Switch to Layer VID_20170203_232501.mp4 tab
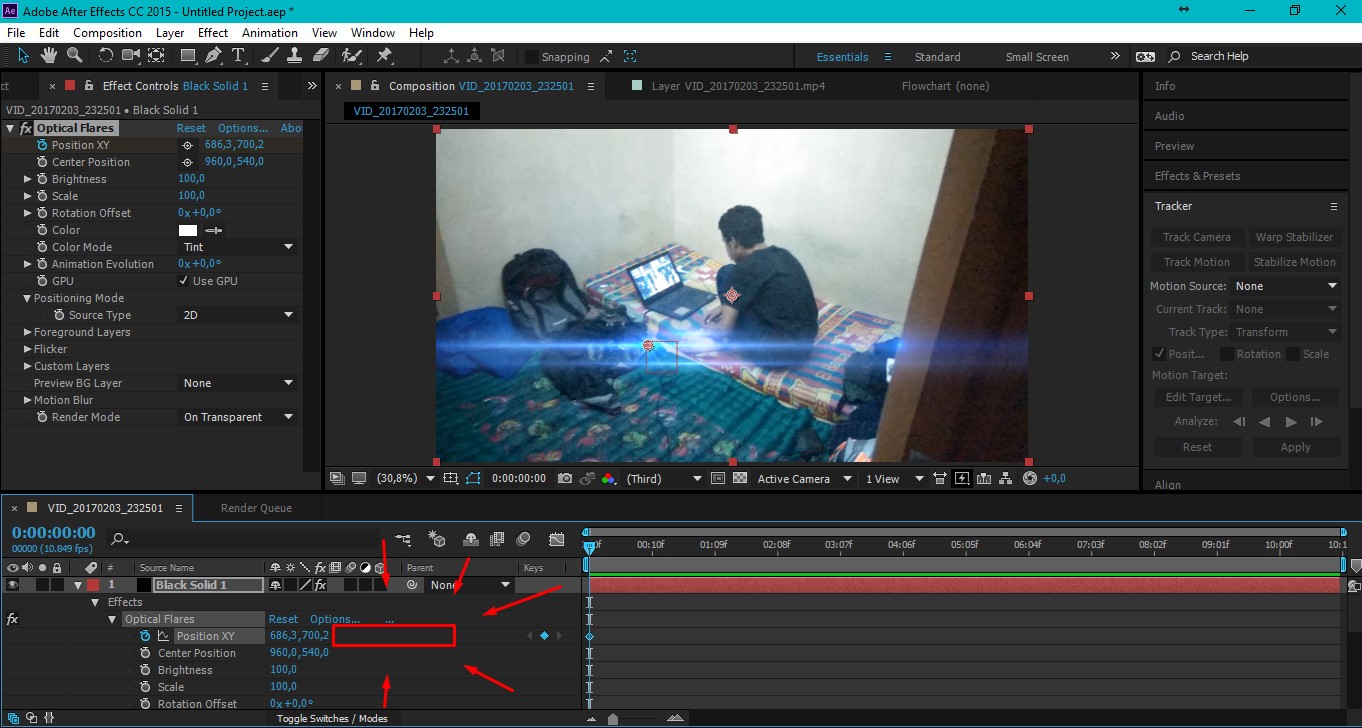The height and width of the screenshot is (728, 1362). click(x=738, y=86)
